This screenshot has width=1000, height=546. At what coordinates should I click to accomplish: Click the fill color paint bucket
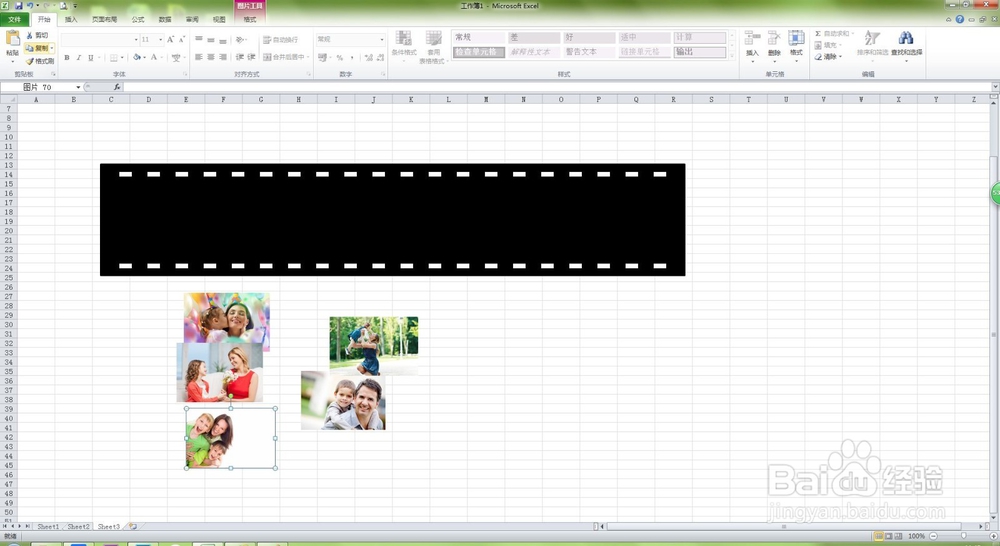click(136, 57)
